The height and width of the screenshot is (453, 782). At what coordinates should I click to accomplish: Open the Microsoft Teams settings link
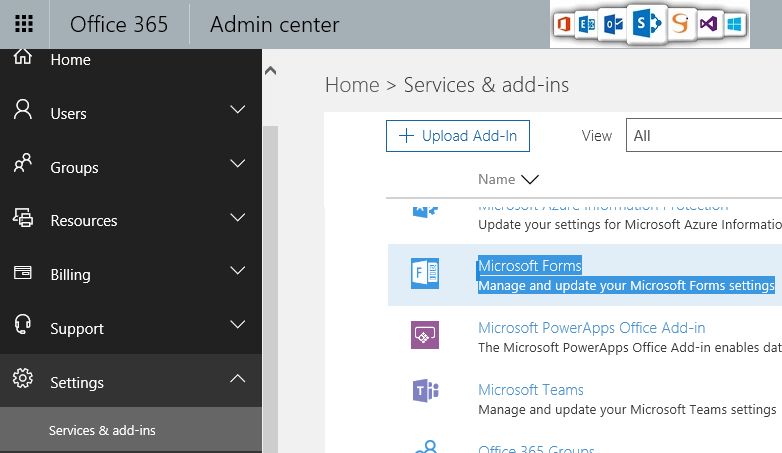coord(530,390)
